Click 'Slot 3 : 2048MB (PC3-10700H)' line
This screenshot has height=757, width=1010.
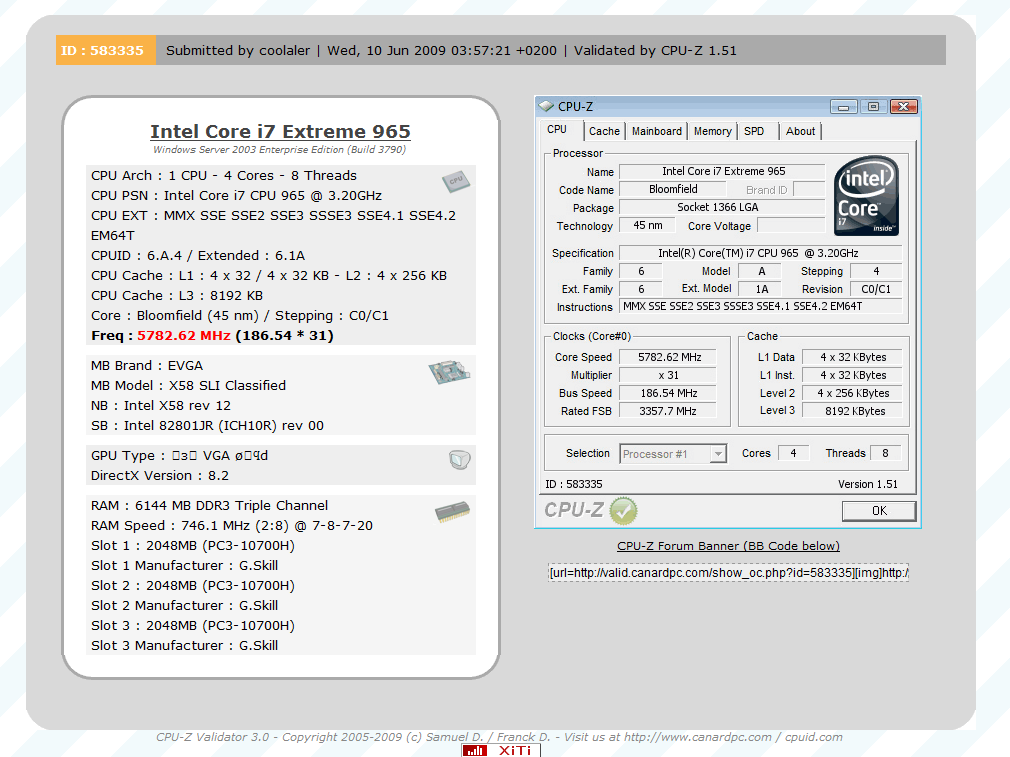coord(193,626)
